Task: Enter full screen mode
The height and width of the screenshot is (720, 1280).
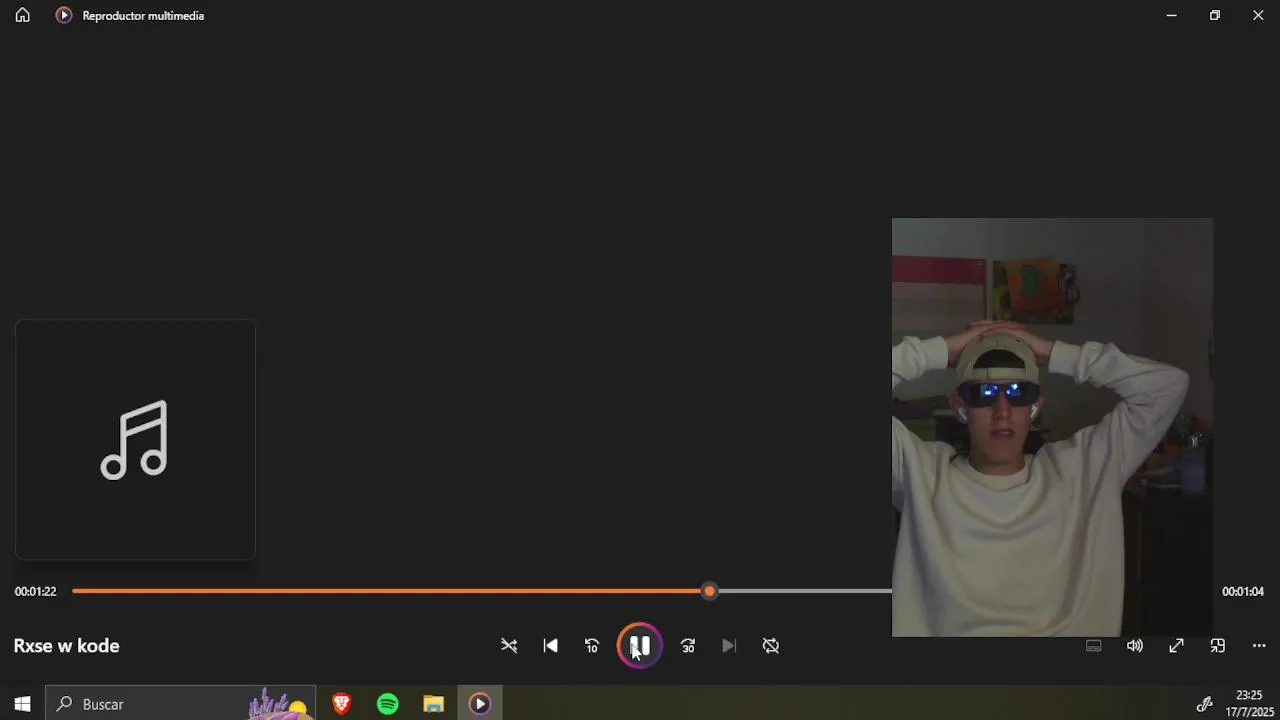Action: [1176, 646]
